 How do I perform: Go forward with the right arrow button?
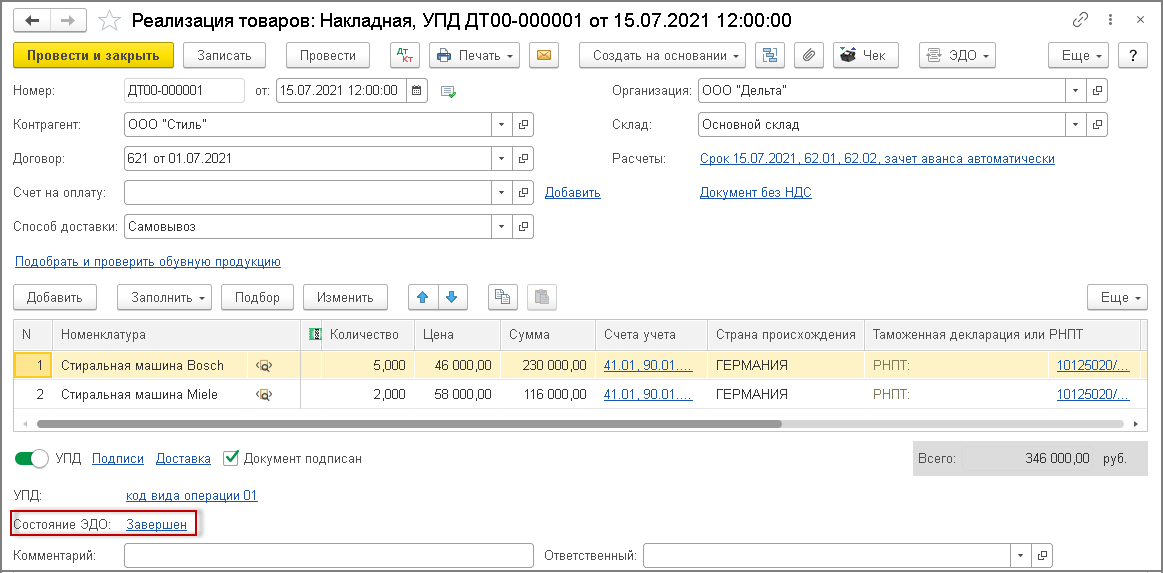[68, 21]
